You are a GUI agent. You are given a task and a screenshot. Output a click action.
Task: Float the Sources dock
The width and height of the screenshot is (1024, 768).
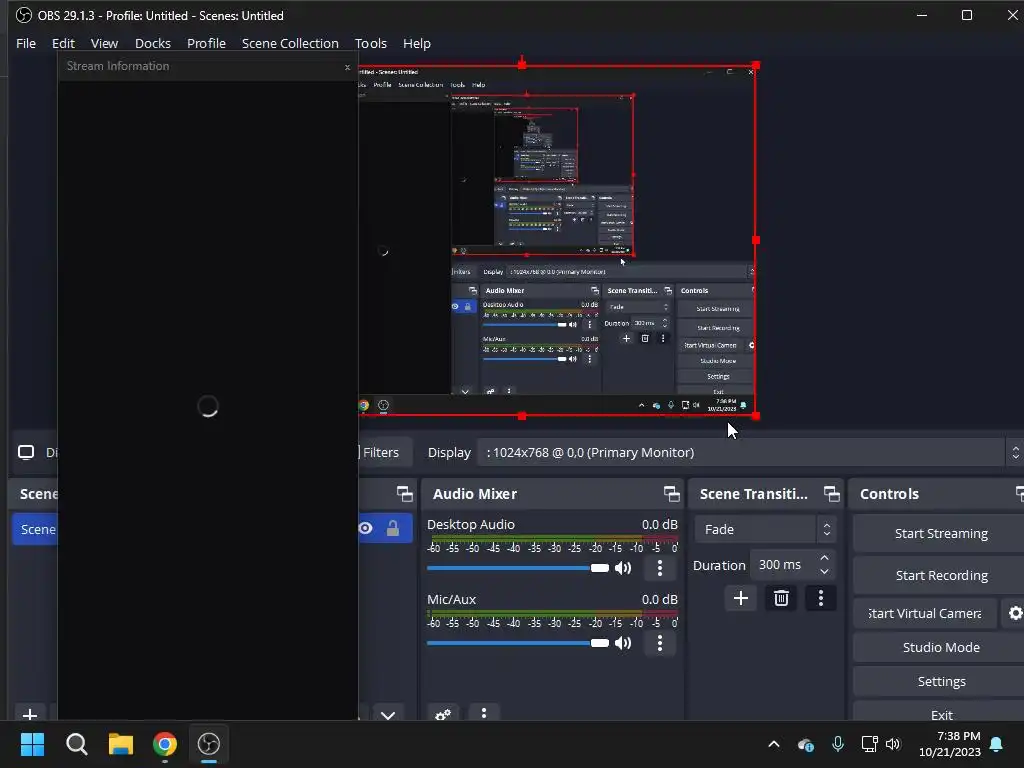pos(405,494)
